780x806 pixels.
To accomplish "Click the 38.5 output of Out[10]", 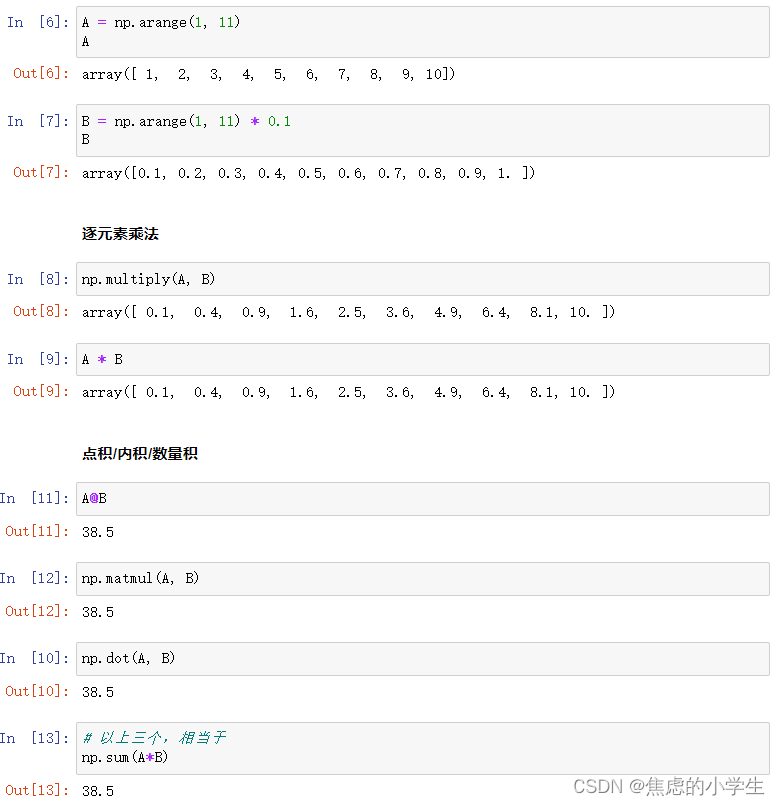I will pos(98,692).
